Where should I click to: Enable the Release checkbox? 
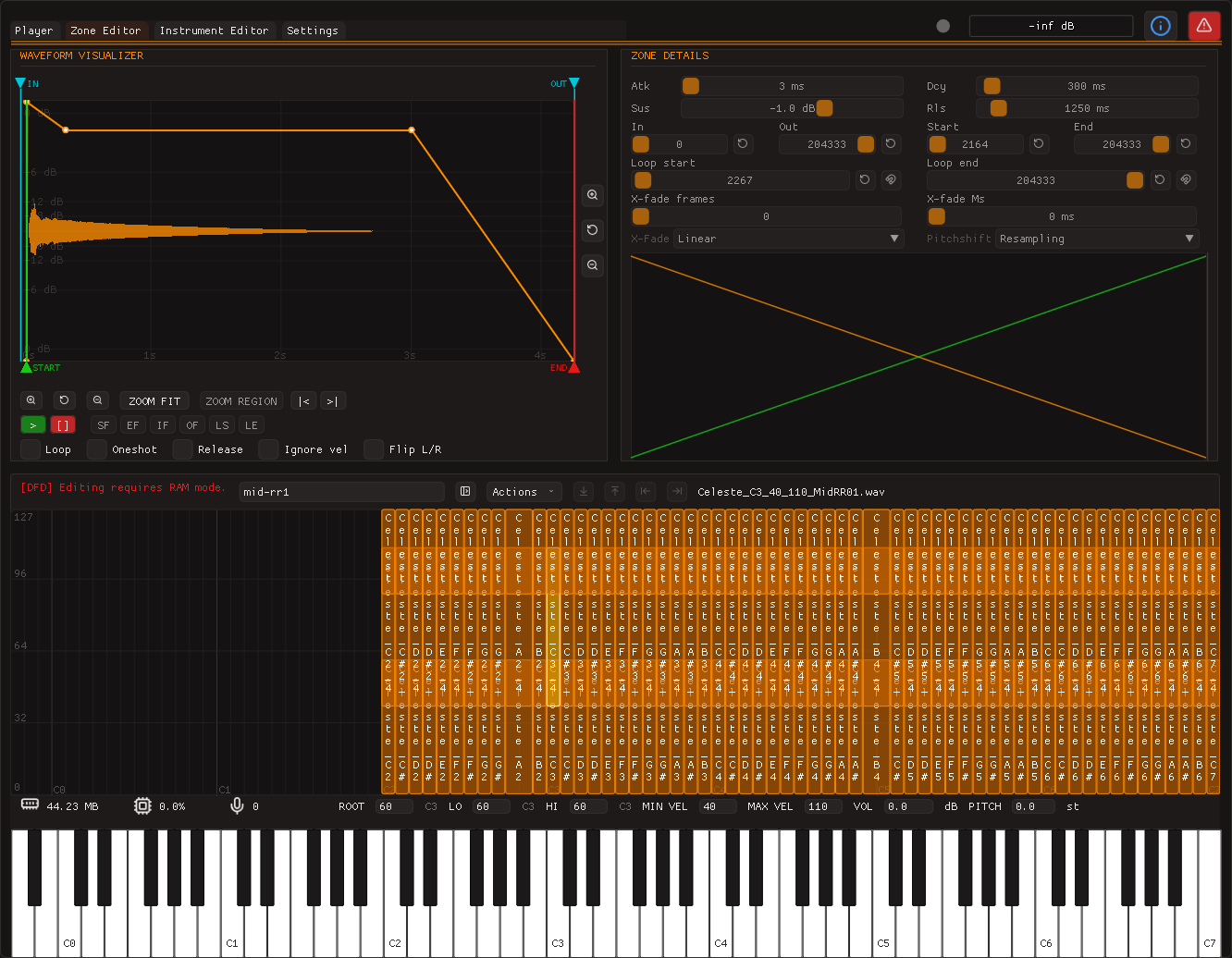point(183,449)
